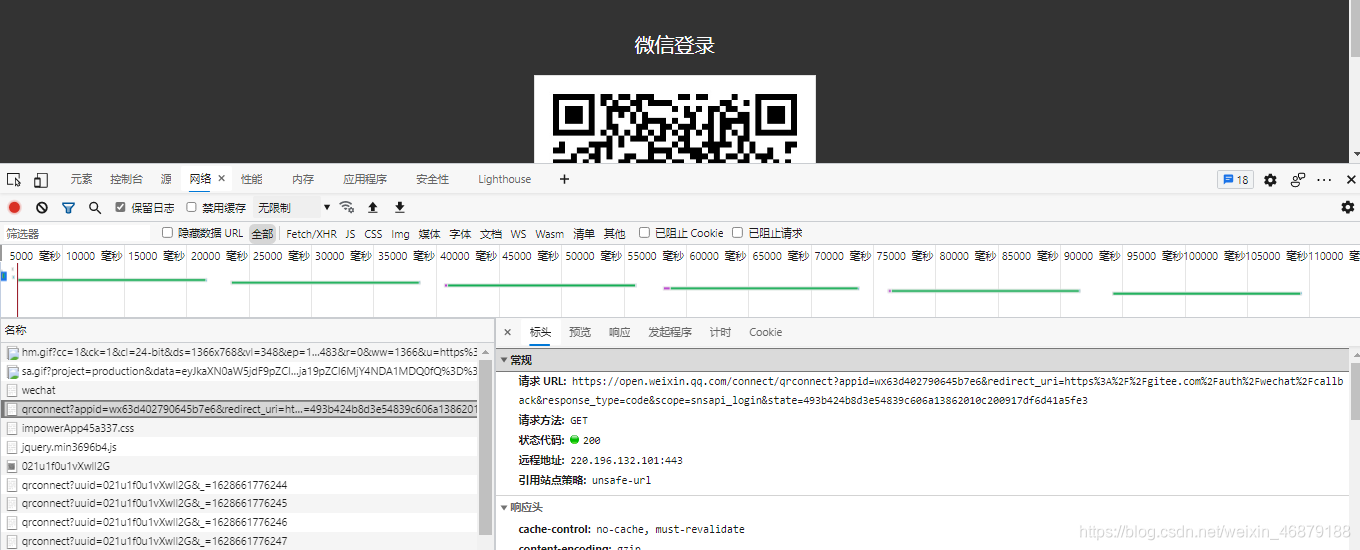Enable blocked requests filter checkbox
The height and width of the screenshot is (550, 1360).
(738, 233)
